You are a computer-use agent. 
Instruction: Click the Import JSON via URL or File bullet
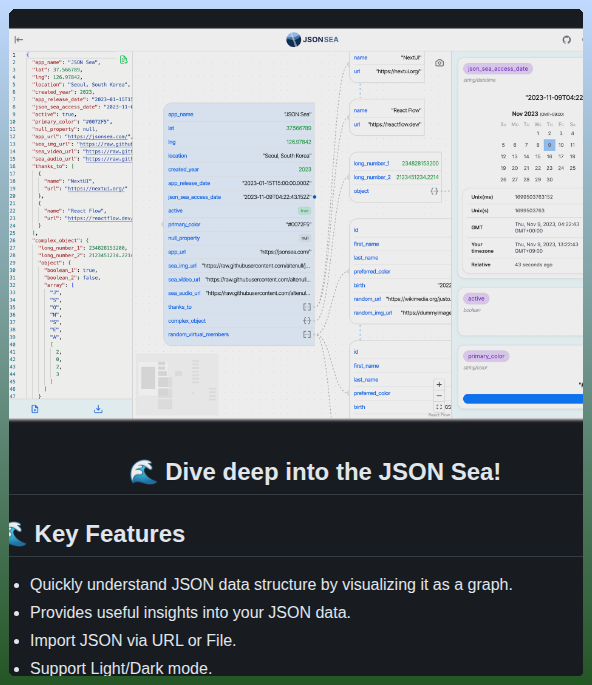(133, 640)
